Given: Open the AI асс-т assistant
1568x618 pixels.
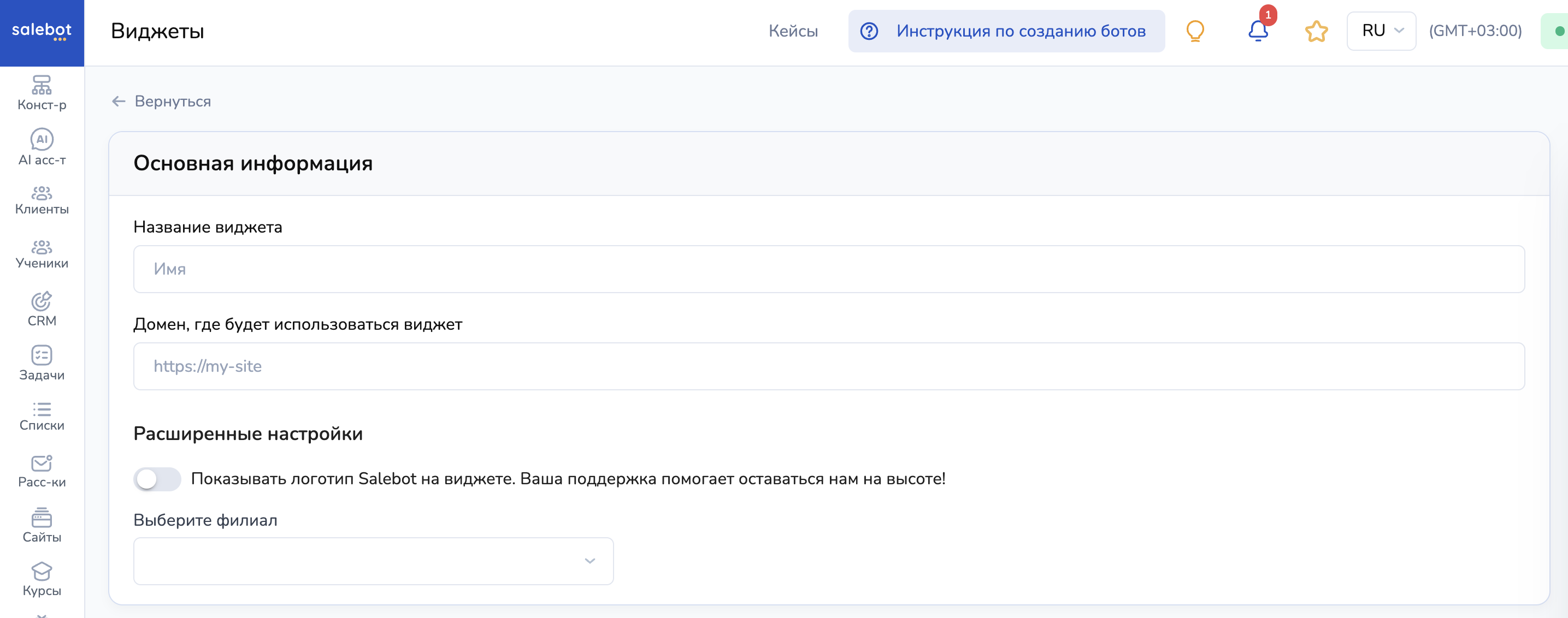Looking at the screenshot, I should pyautogui.click(x=42, y=147).
